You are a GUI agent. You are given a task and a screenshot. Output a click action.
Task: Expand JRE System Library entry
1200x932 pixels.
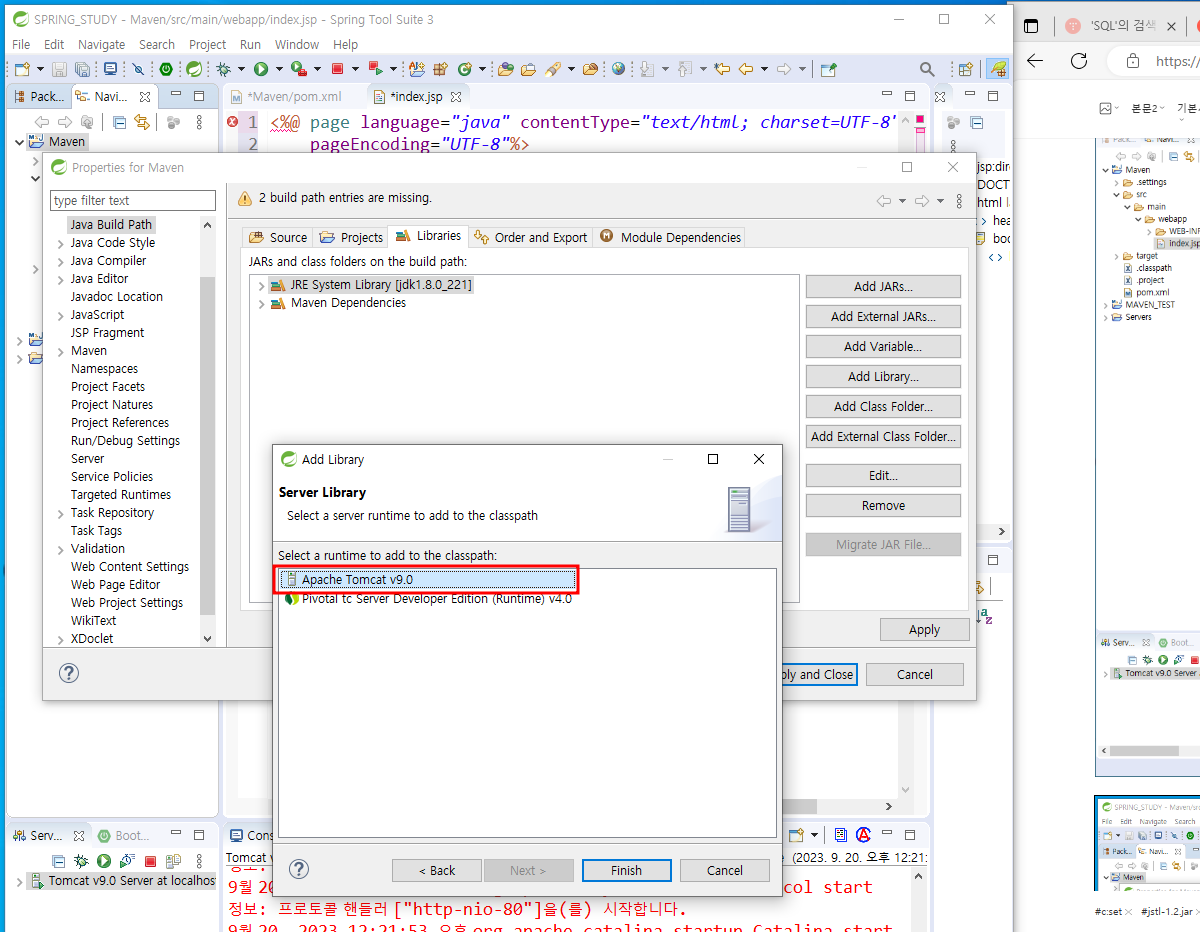click(262, 286)
